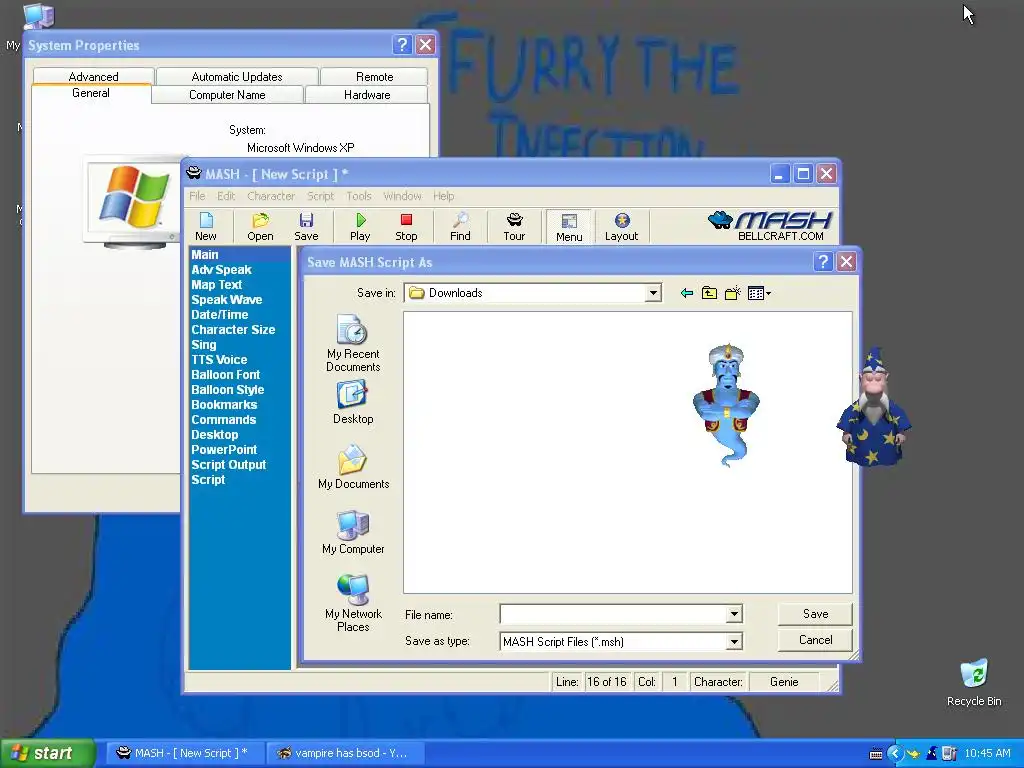
Task: Select My Recent Documents in the places bar
Action: tap(353, 343)
